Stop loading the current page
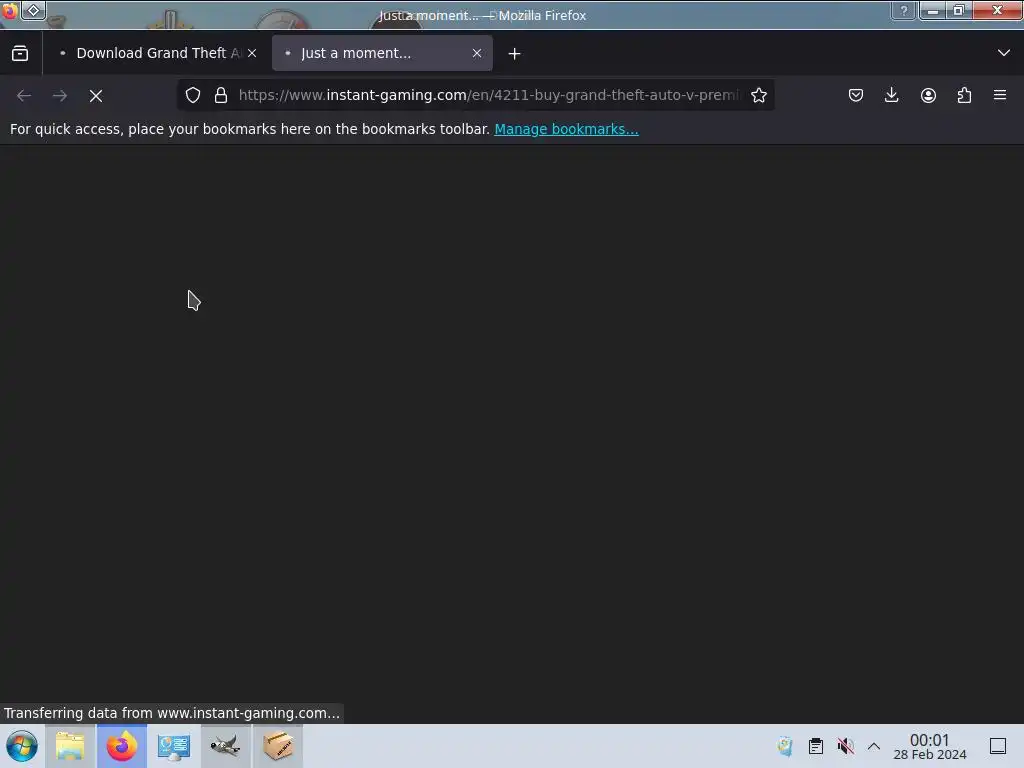Image resolution: width=1024 pixels, height=768 pixels. point(96,96)
